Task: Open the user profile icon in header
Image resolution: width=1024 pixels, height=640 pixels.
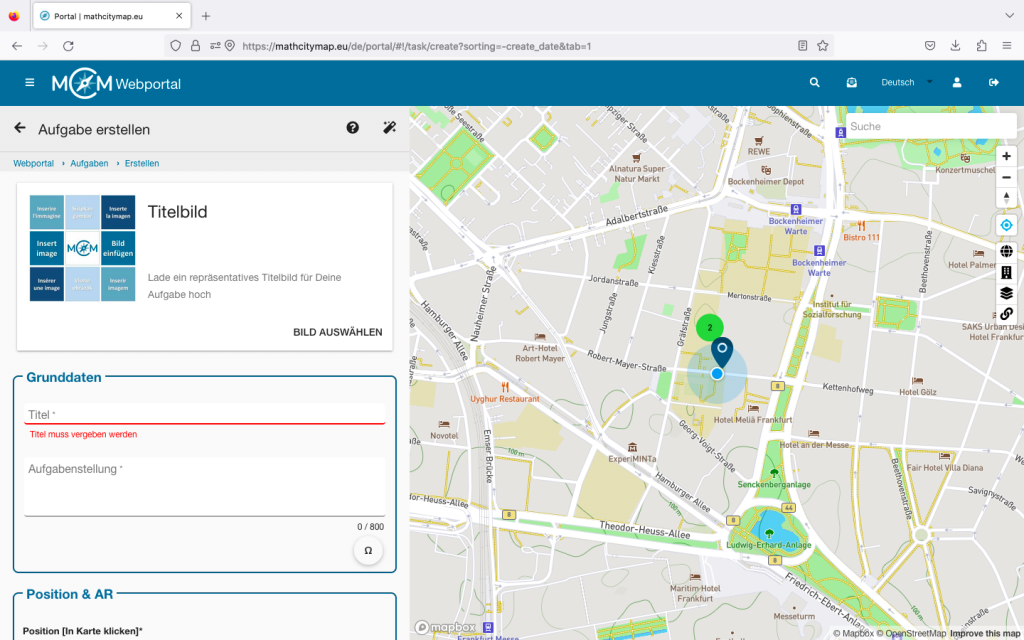Action: coord(957,83)
